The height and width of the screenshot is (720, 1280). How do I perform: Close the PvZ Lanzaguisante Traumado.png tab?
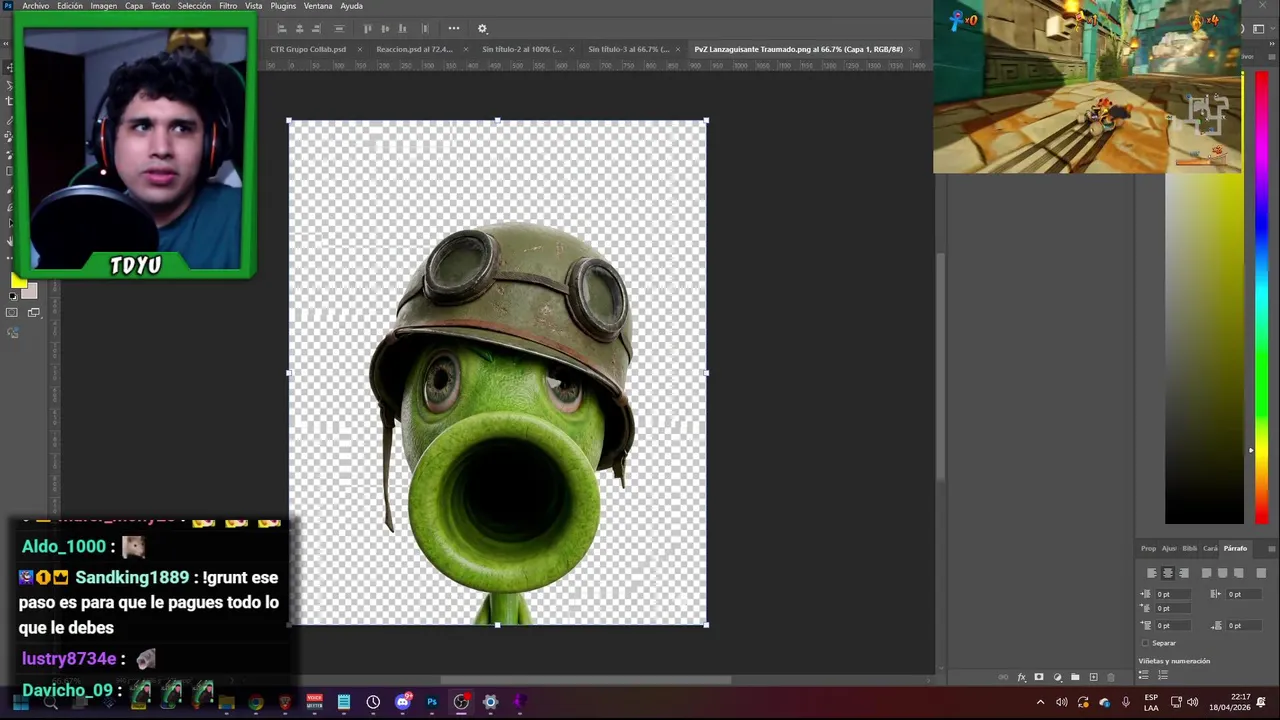pos(910,49)
